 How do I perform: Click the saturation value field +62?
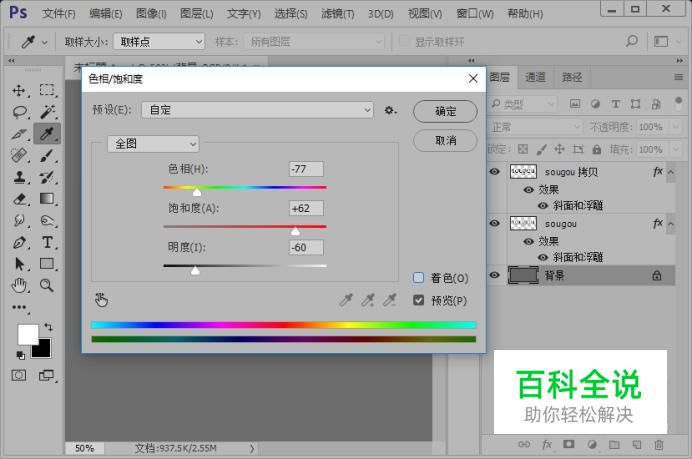pyautogui.click(x=306, y=208)
